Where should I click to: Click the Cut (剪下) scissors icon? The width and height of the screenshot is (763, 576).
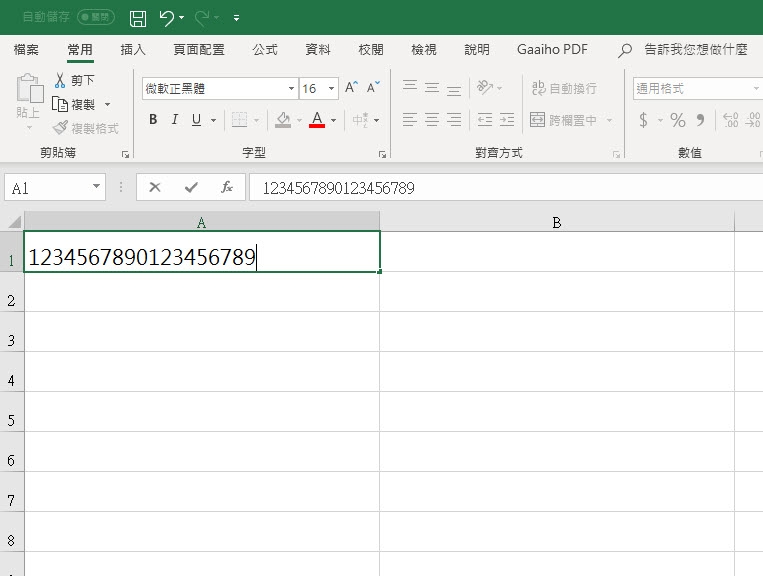click(x=60, y=80)
